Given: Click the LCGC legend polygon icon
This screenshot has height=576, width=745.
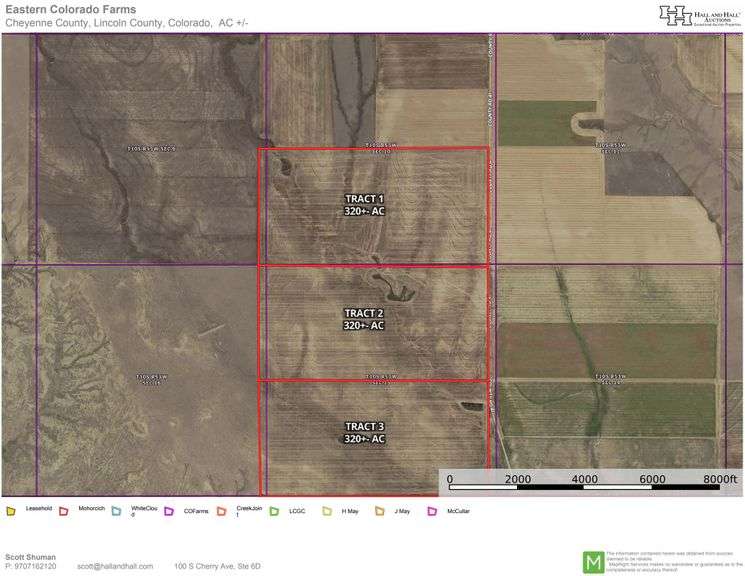Looking at the screenshot, I should (275, 511).
